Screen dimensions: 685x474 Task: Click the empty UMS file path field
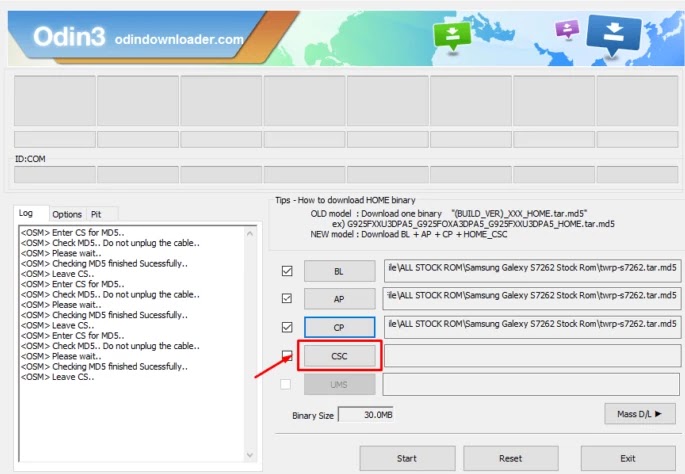click(x=531, y=384)
